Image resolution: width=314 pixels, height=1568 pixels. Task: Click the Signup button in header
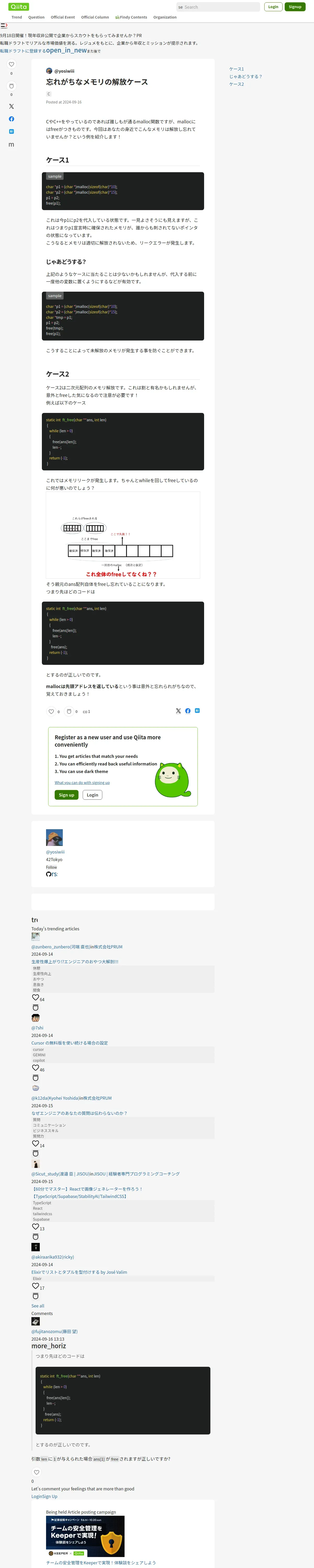(x=295, y=7)
